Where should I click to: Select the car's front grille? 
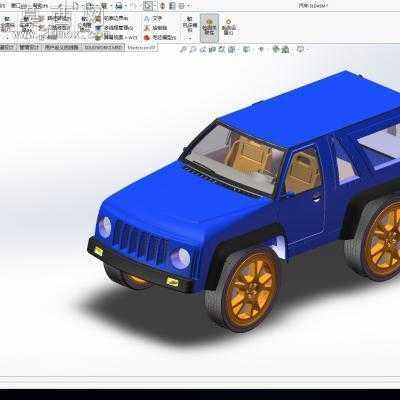tap(140, 241)
